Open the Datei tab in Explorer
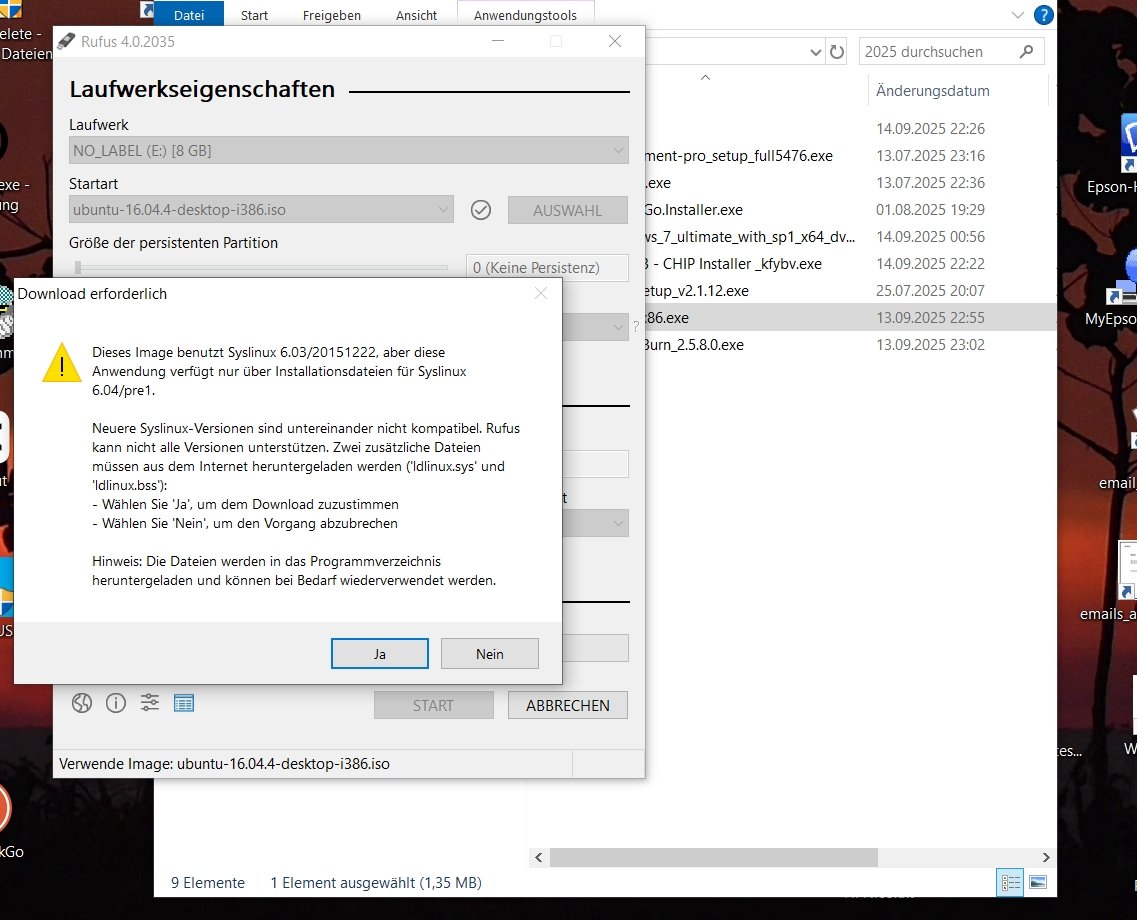Viewport: 1137px width, 920px height. click(189, 14)
